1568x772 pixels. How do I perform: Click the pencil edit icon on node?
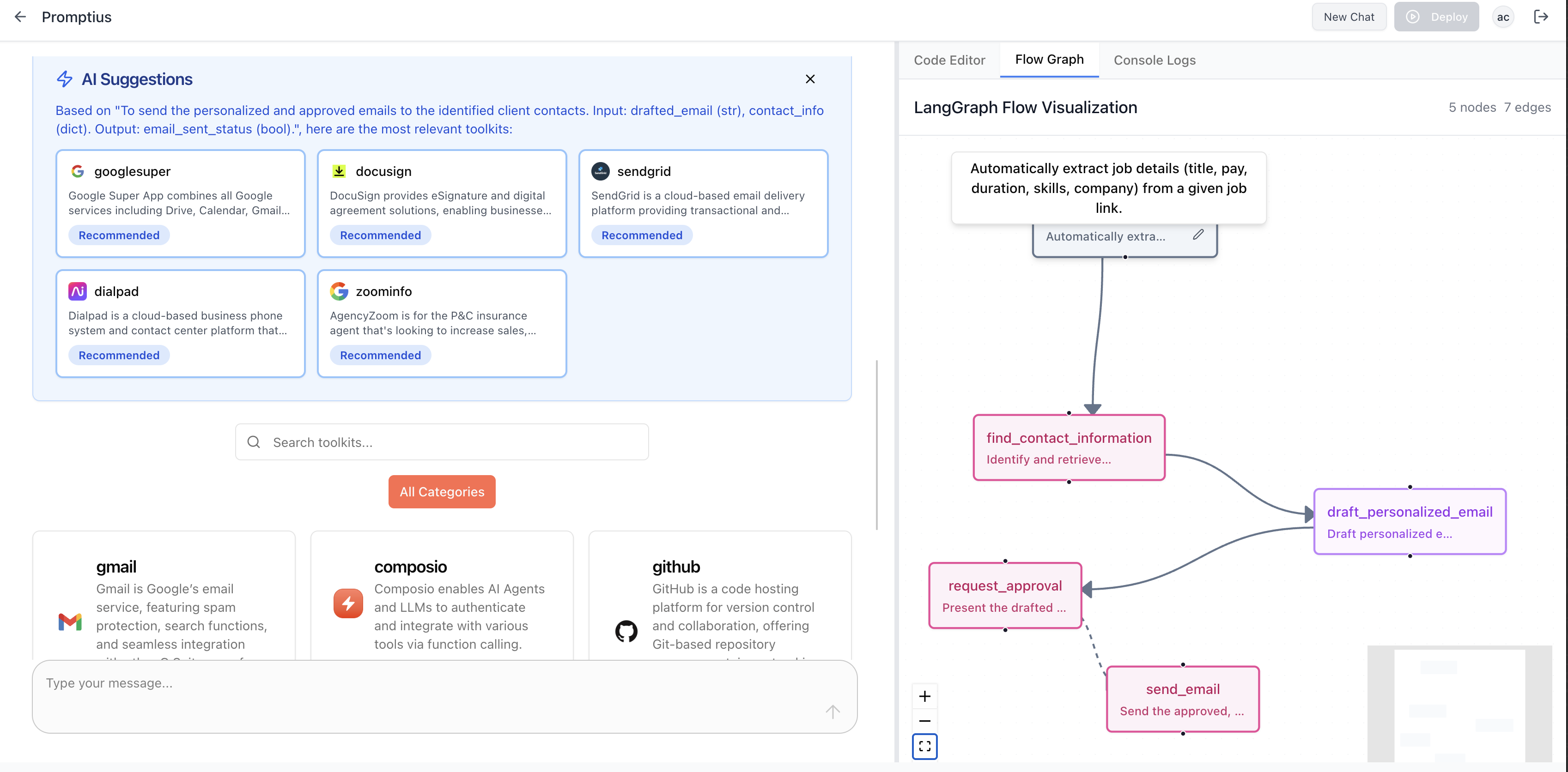tap(1197, 235)
